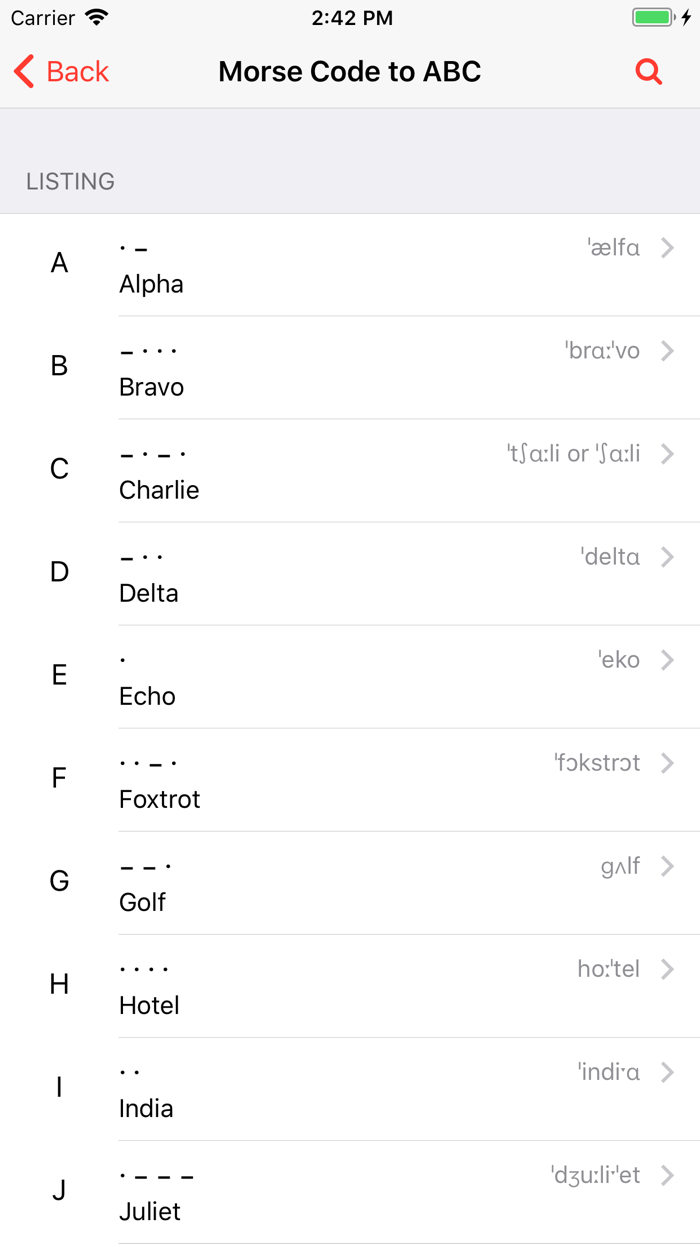Tap the letter A on the left
This screenshot has height=1244, width=700.
(x=60, y=263)
